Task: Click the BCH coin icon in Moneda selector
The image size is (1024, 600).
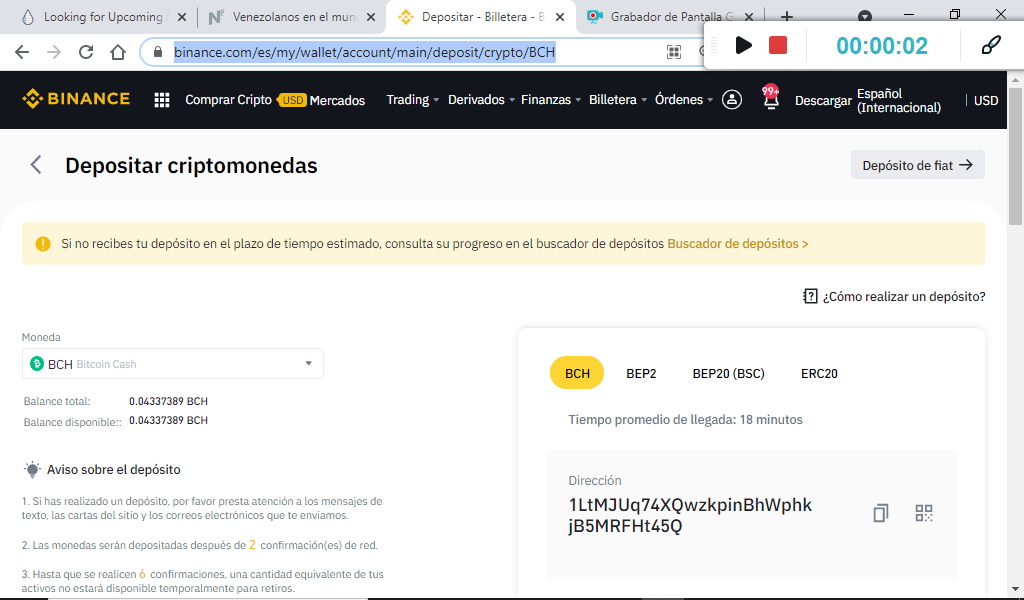Action: click(37, 364)
